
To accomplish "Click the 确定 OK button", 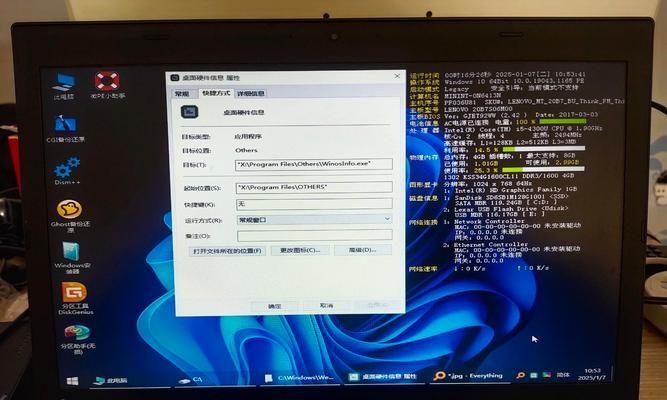I will pyautogui.click(x=275, y=306).
